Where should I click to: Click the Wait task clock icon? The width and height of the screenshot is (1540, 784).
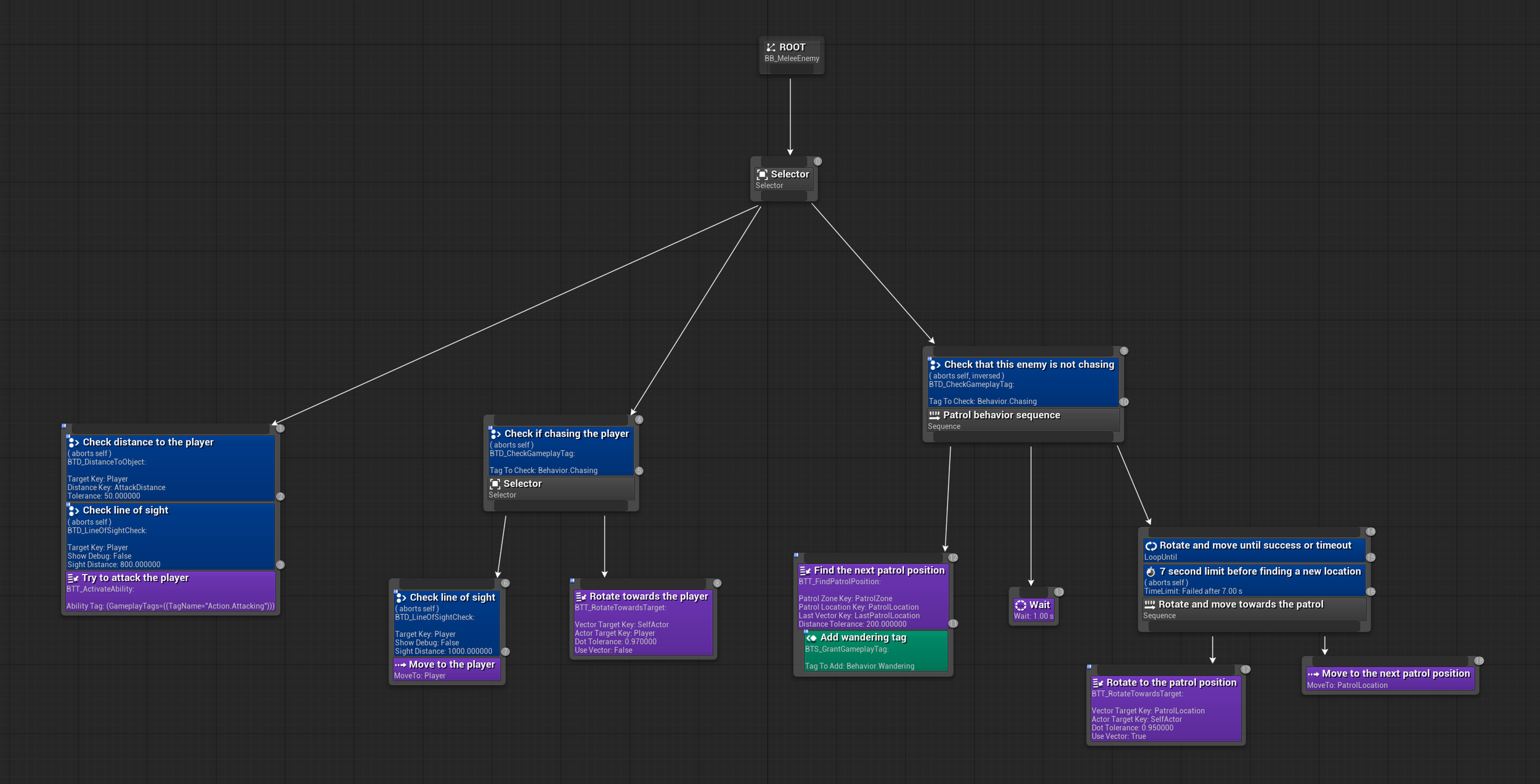click(x=1020, y=605)
